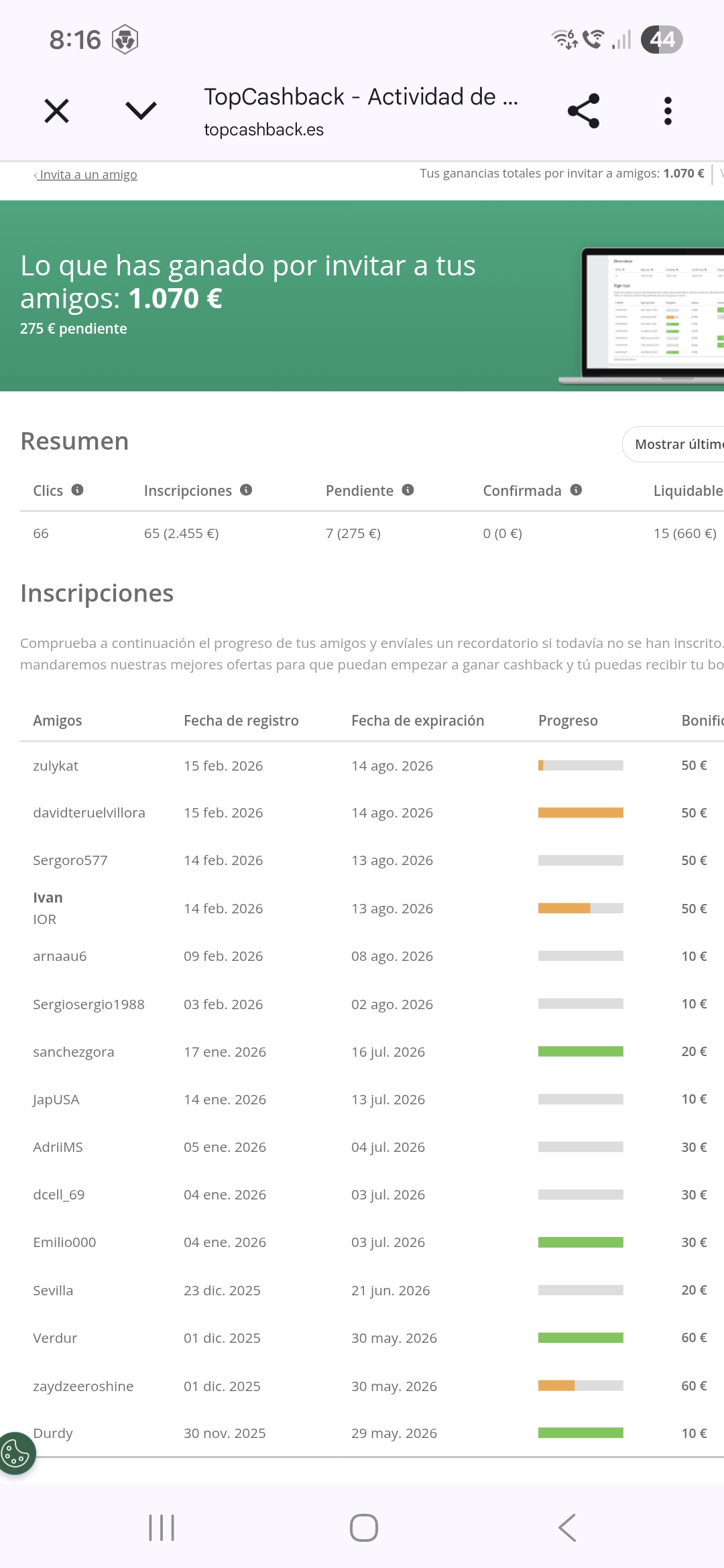Viewport: 724px width, 1568px height.
Task: Tap progress bar in Ivan IOR row
Action: coord(581,908)
